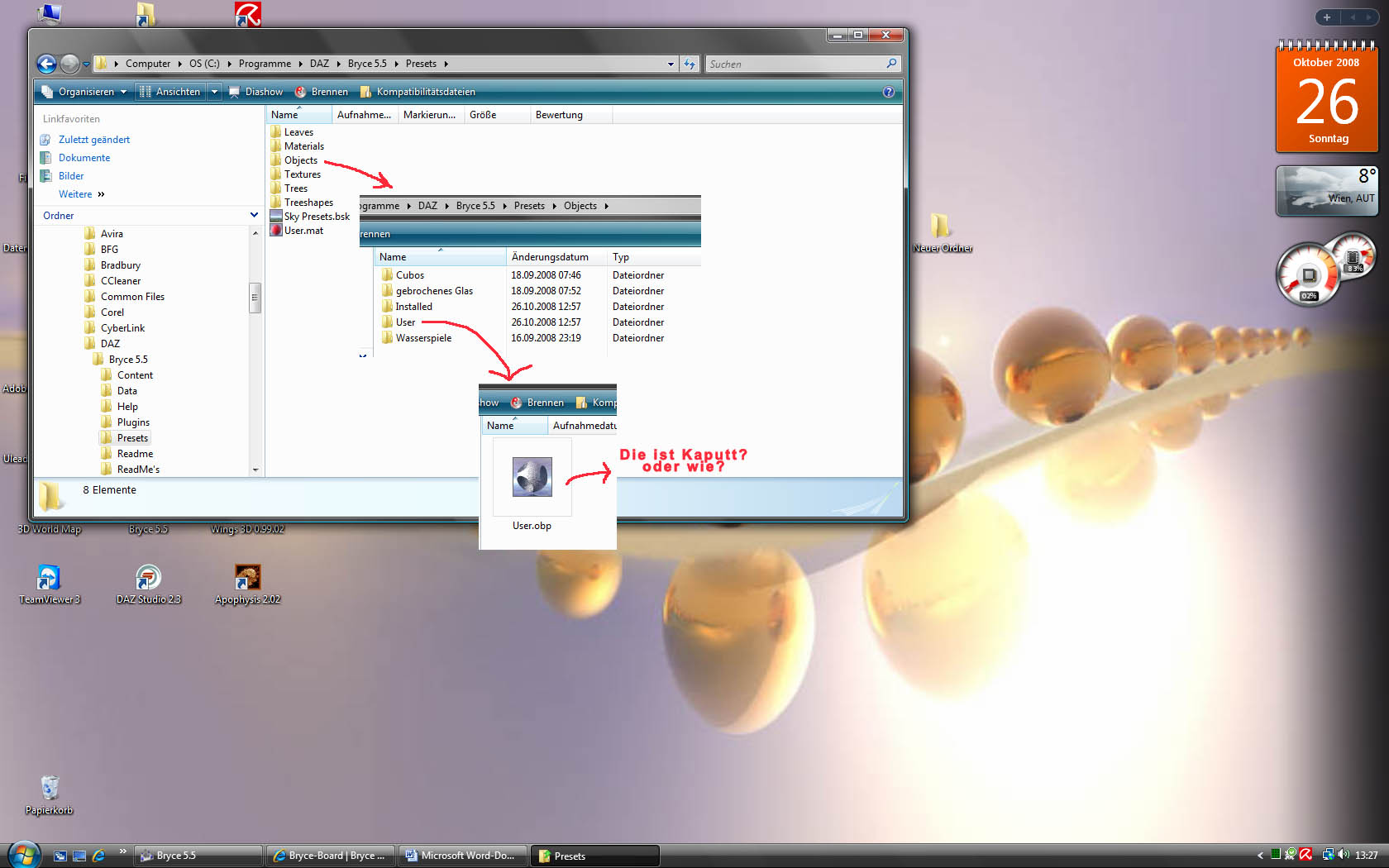Click the Avira umbrella tray icon

(x=1306, y=855)
